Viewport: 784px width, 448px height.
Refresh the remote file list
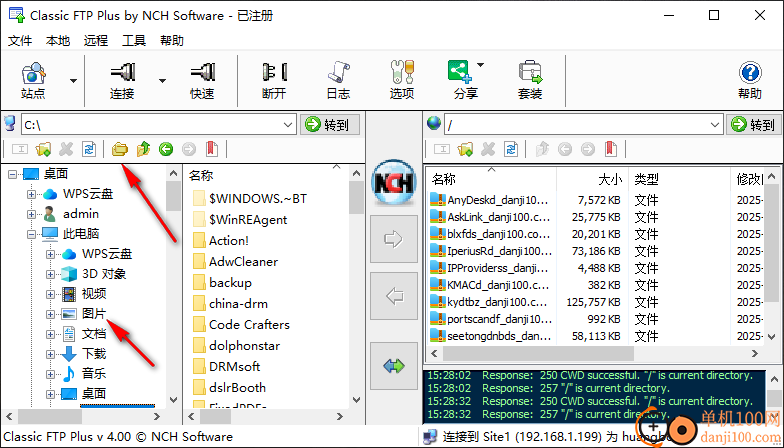(511, 149)
